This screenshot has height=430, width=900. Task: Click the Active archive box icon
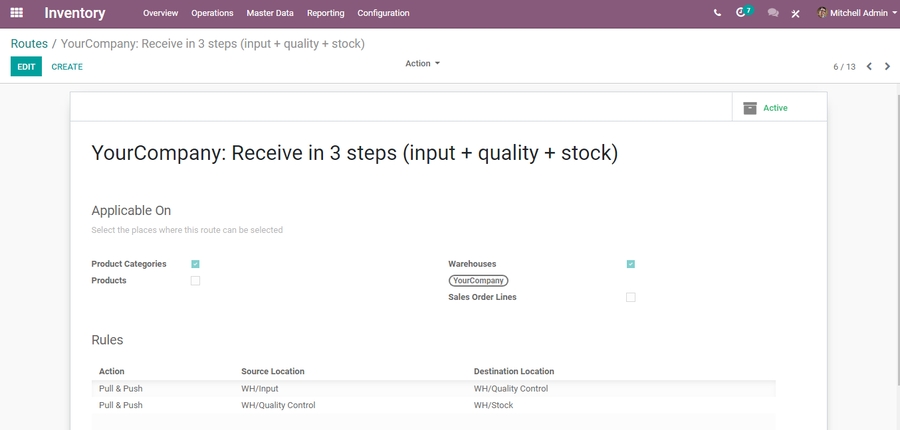tap(750, 108)
